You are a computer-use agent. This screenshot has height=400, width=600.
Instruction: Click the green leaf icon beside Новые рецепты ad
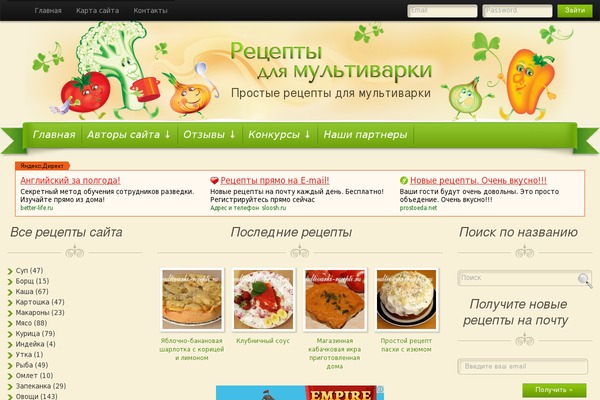click(x=404, y=180)
